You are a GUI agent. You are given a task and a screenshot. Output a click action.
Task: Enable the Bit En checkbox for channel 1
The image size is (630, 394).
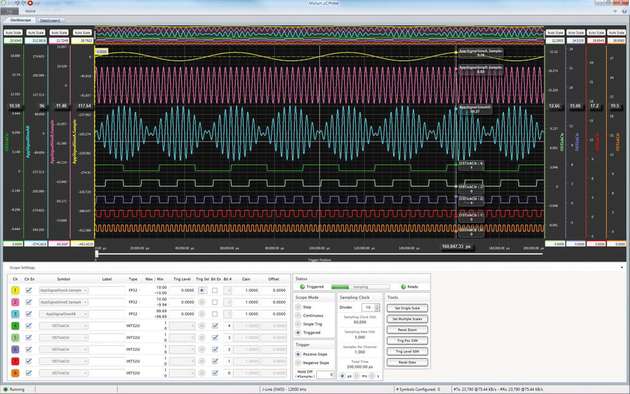215,290
